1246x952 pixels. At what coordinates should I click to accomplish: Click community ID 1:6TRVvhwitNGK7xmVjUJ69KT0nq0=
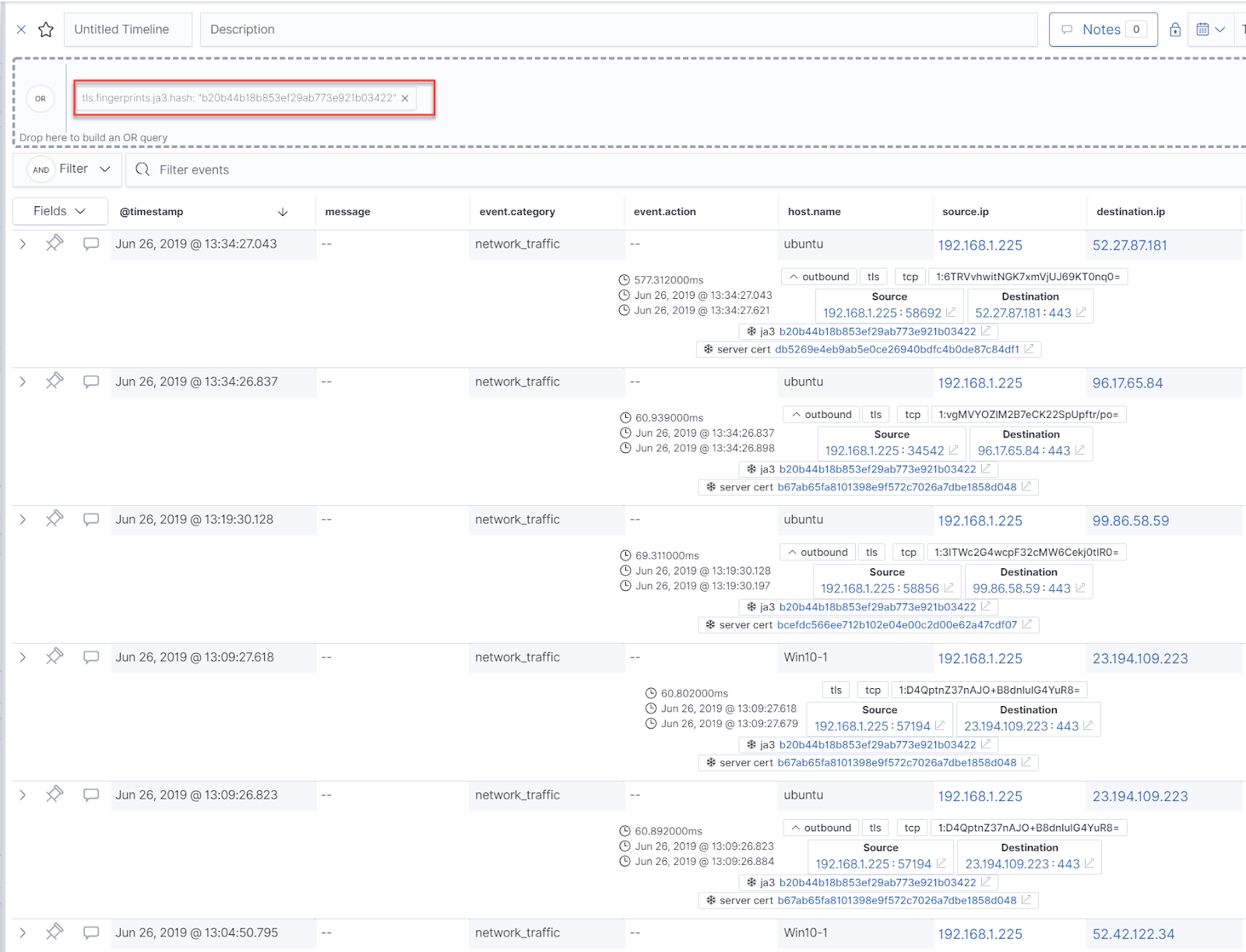(1028, 277)
